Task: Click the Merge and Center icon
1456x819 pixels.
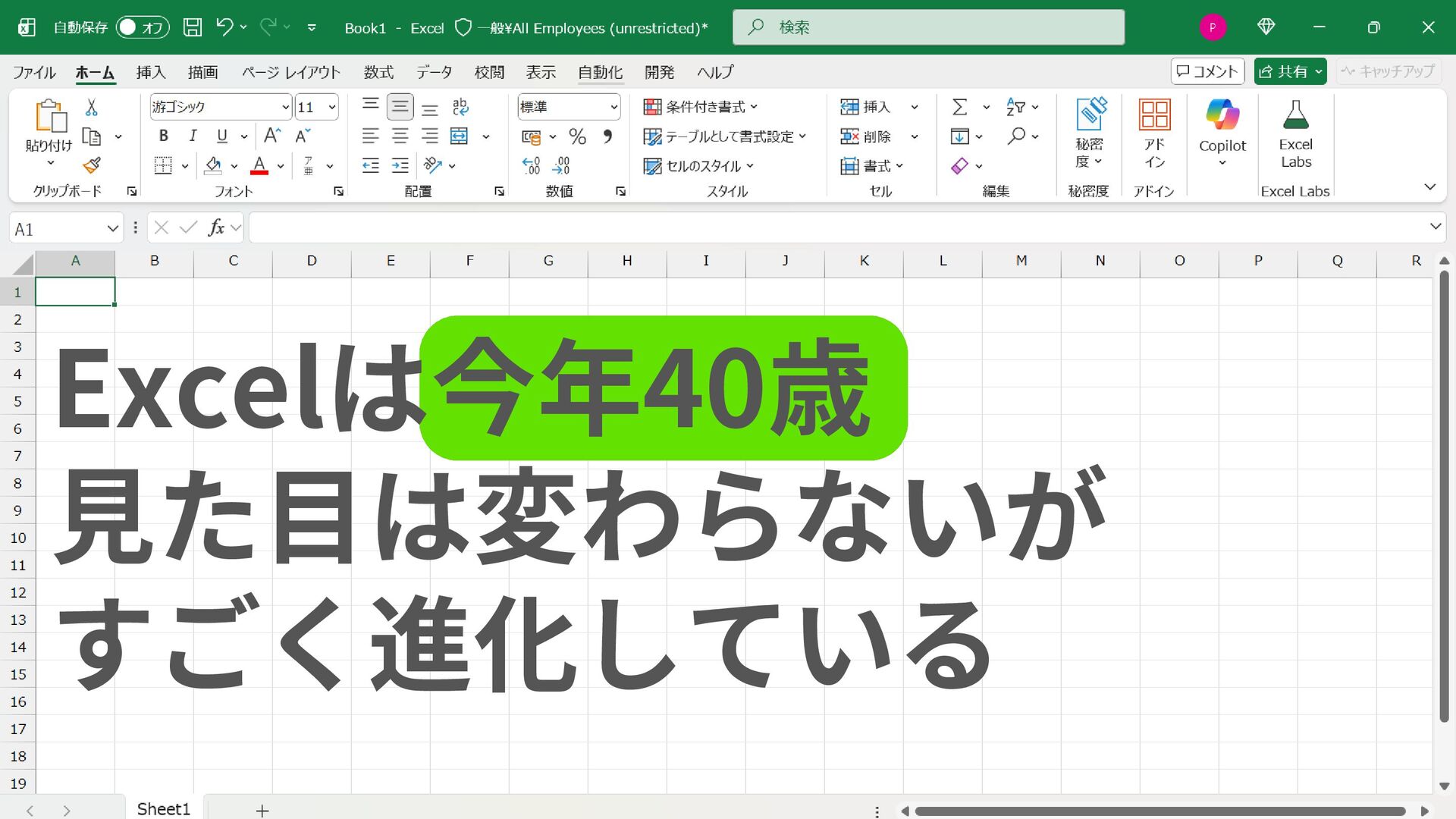Action: pyautogui.click(x=460, y=136)
